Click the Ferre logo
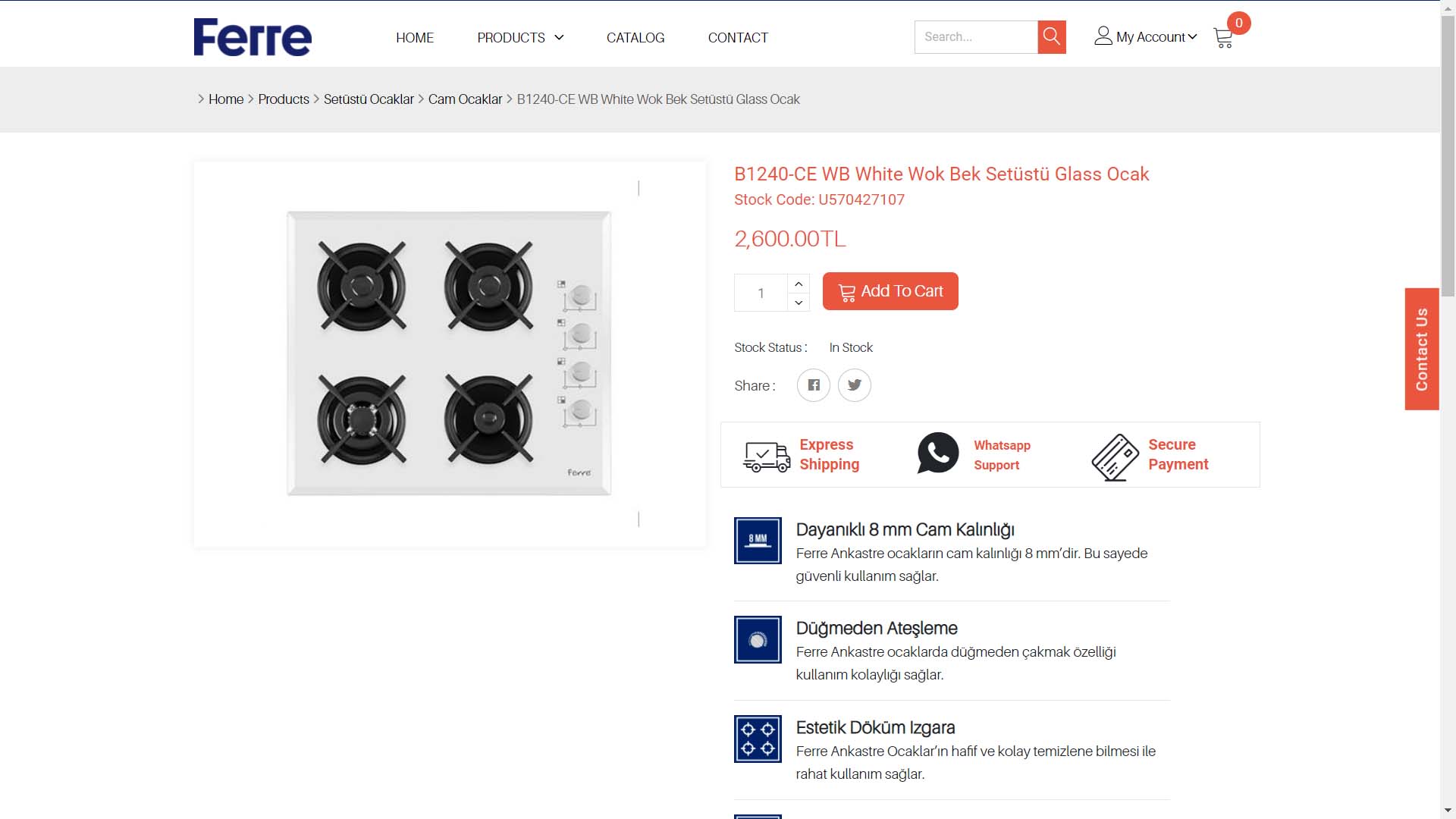 point(253,37)
